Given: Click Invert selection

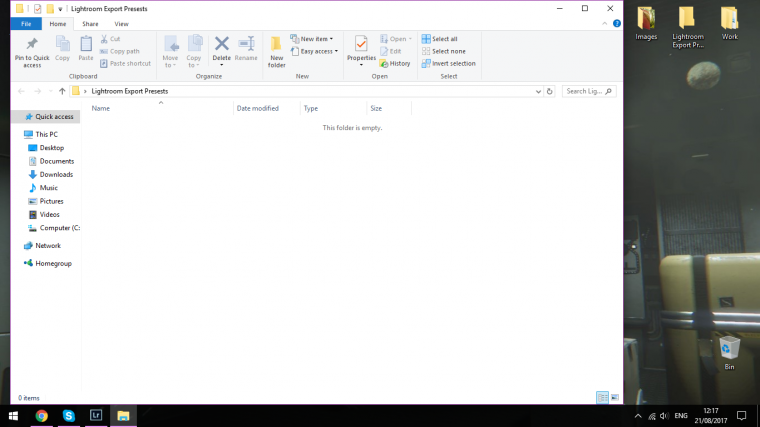Looking at the screenshot, I should (x=448, y=63).
